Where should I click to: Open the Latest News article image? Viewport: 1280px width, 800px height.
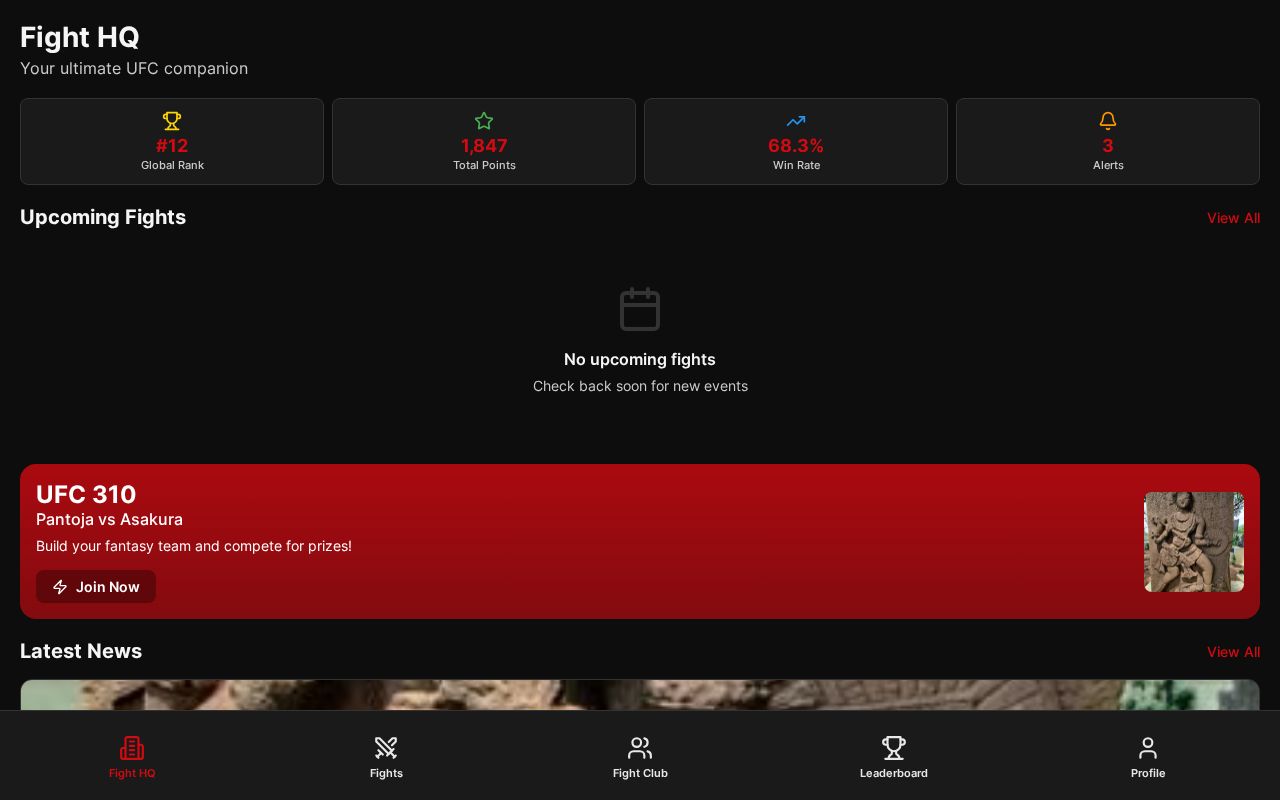pos(640,695)
